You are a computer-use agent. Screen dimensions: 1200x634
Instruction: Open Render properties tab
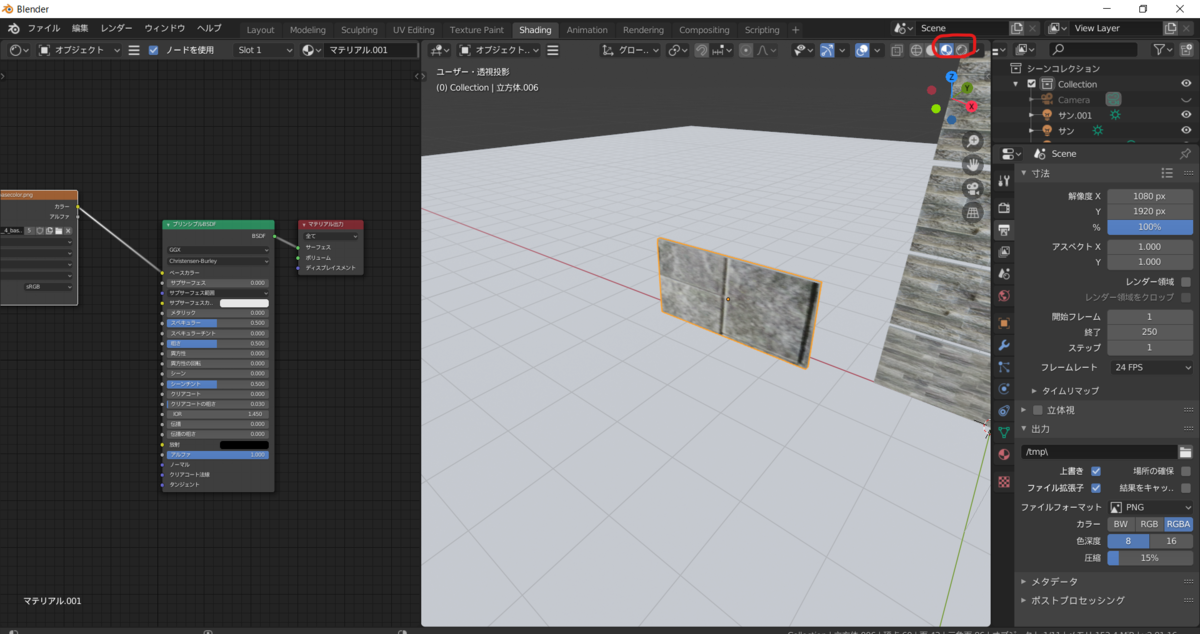tap(1004, 207)
